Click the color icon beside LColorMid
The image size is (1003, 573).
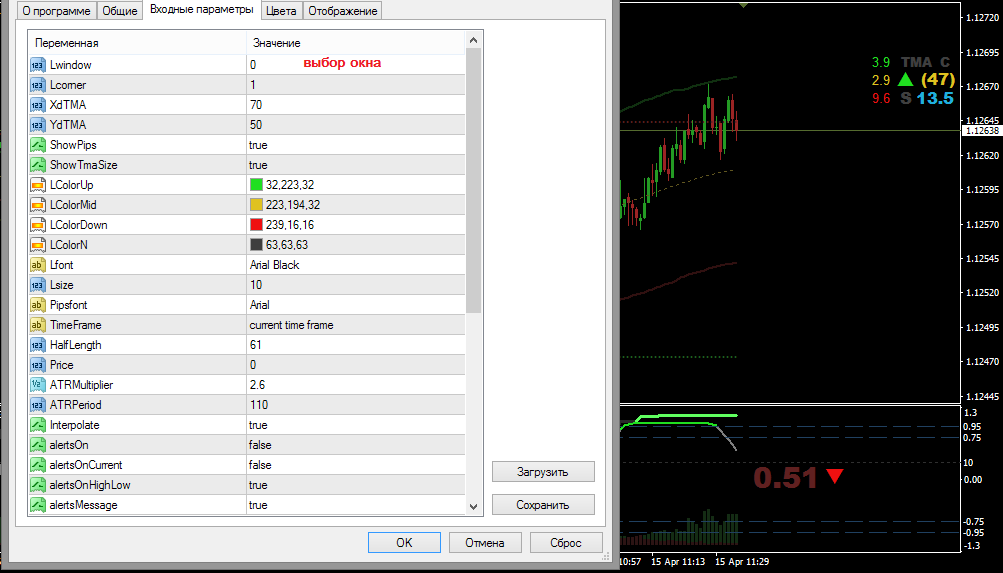[x=38, y=205]
